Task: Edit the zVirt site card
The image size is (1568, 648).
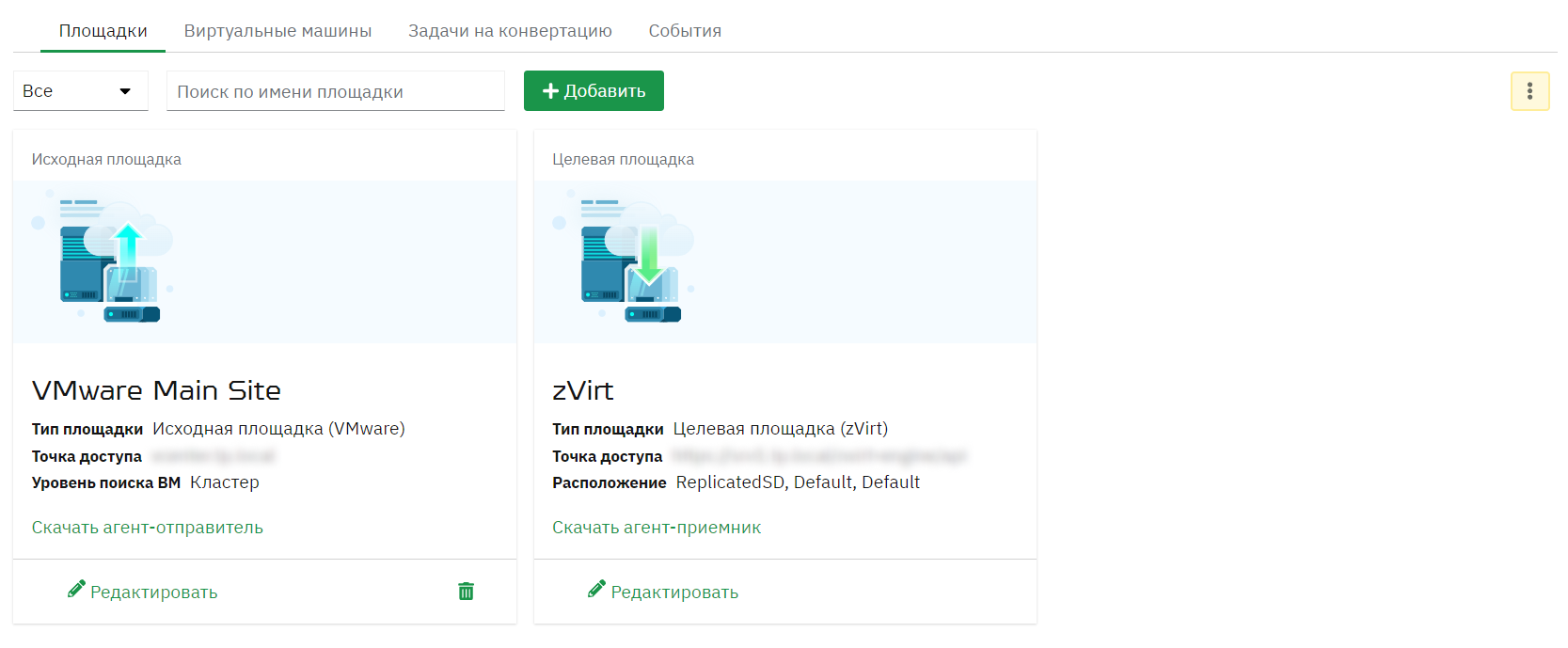Action: click(x=663, y=592)
